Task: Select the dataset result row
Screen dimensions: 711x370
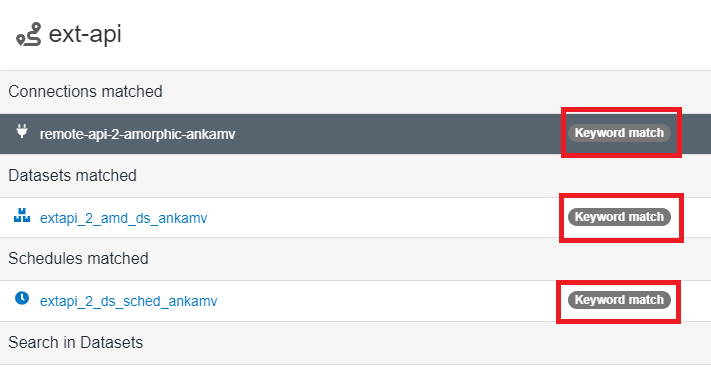Action: tap(356, 218)
